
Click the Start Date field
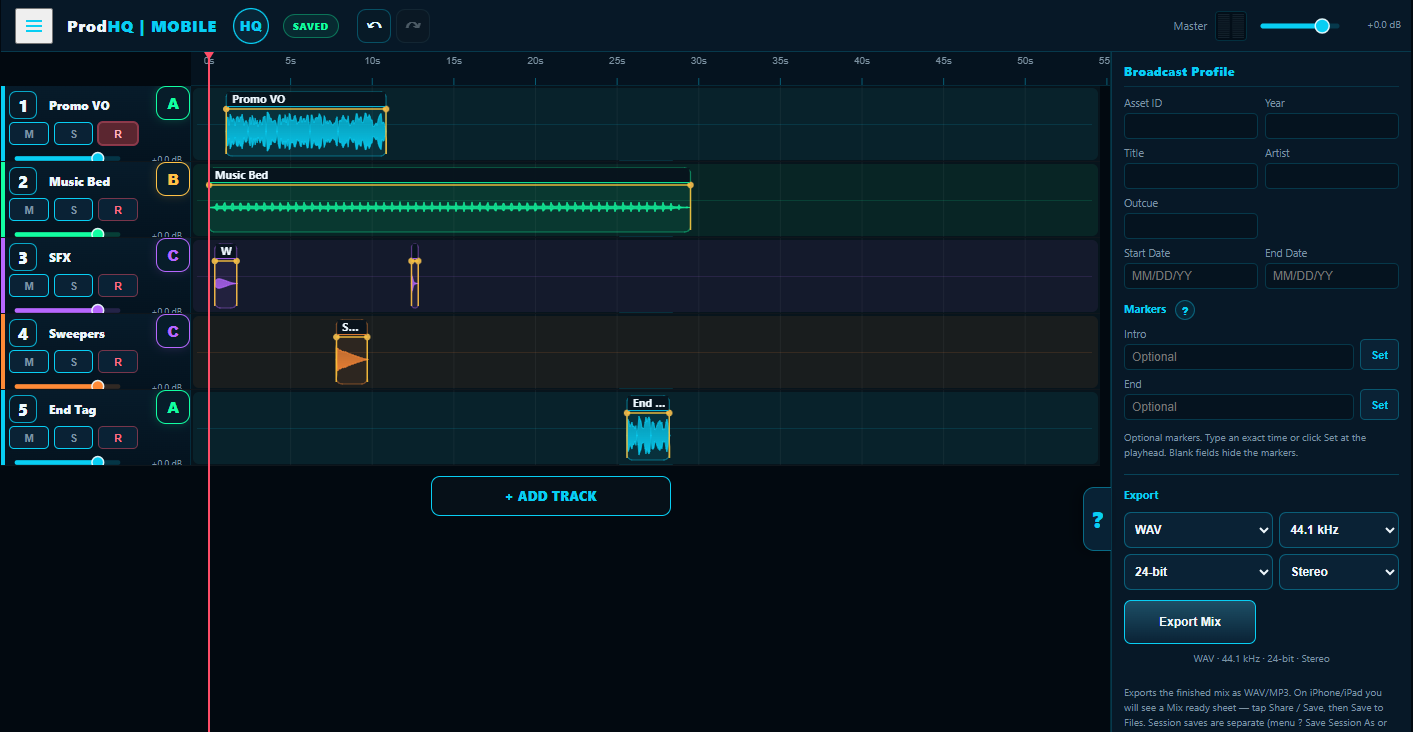point(1191,276)
